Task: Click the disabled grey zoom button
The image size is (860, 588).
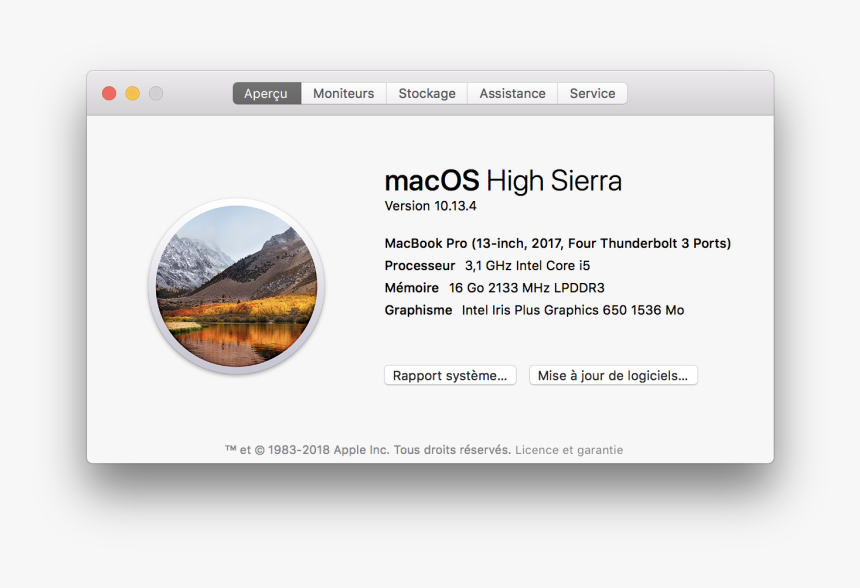Action: 156,93
